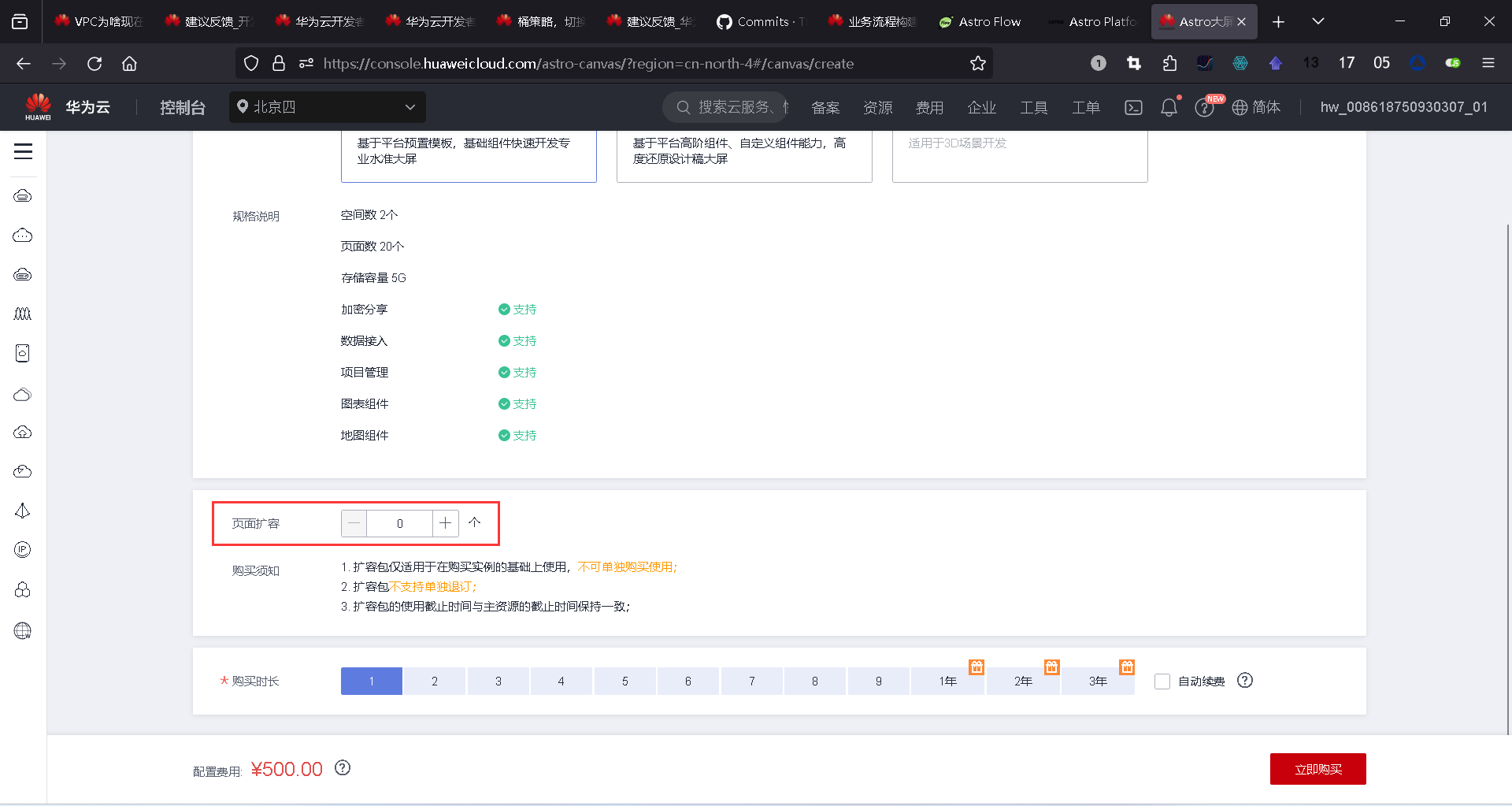The width and height of the screenshot is (1512, 806).
Task: Open the browser extensions puzzle icon
Action: [1169, 63]
